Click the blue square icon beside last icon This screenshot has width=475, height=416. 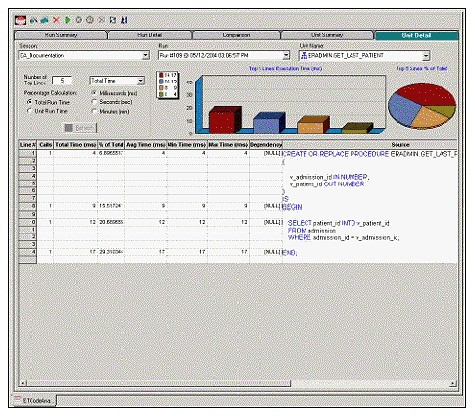(x=113, y=20)
